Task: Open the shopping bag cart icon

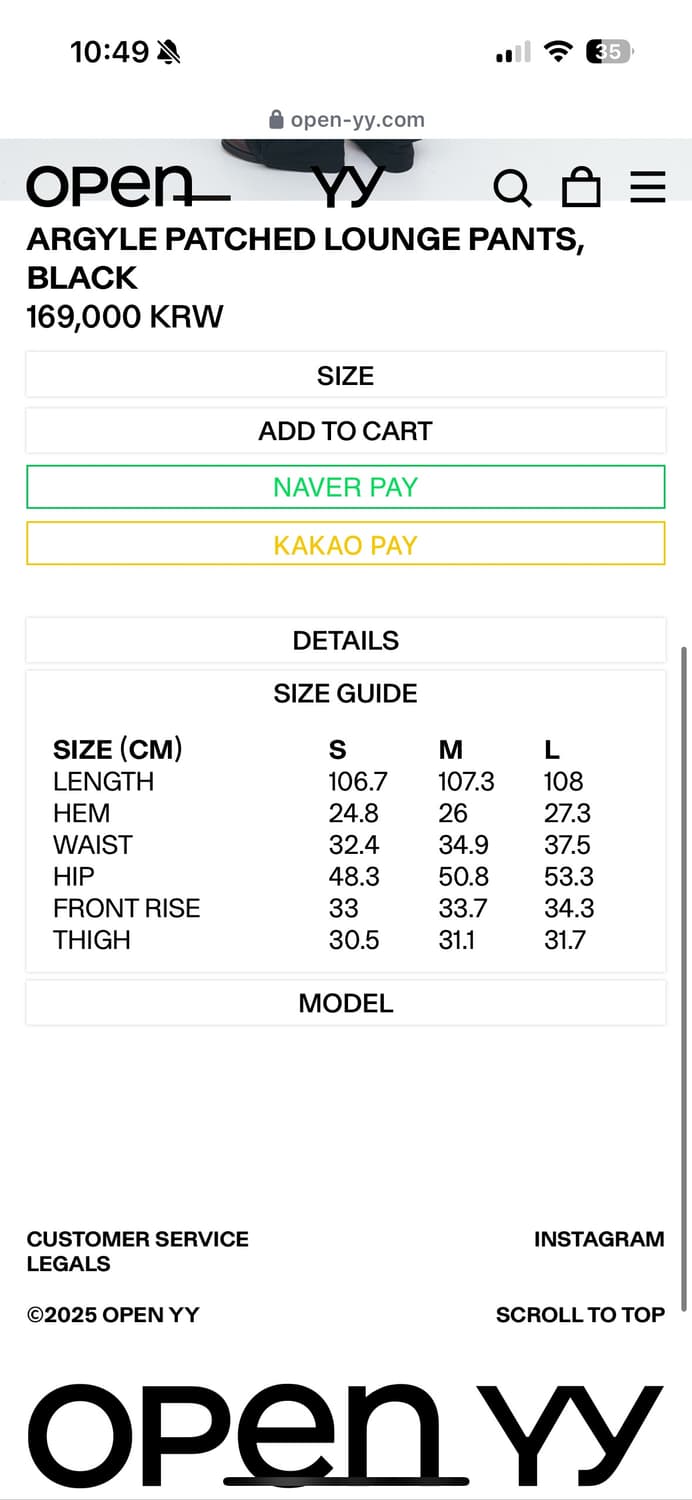Action: 581,187
